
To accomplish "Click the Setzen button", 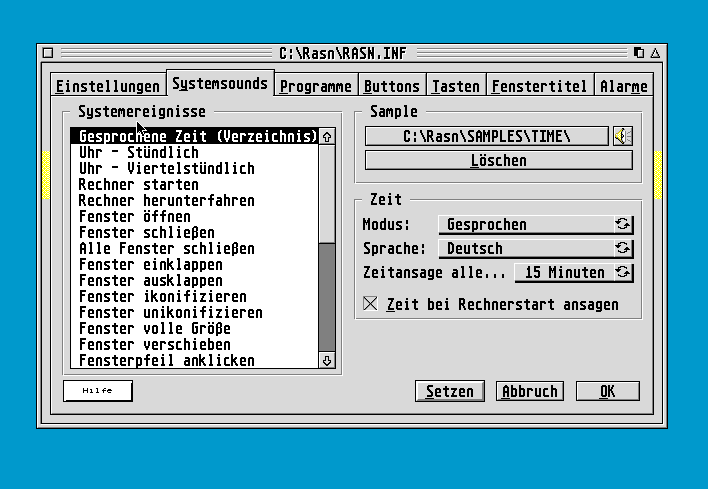I will (450, 391).
